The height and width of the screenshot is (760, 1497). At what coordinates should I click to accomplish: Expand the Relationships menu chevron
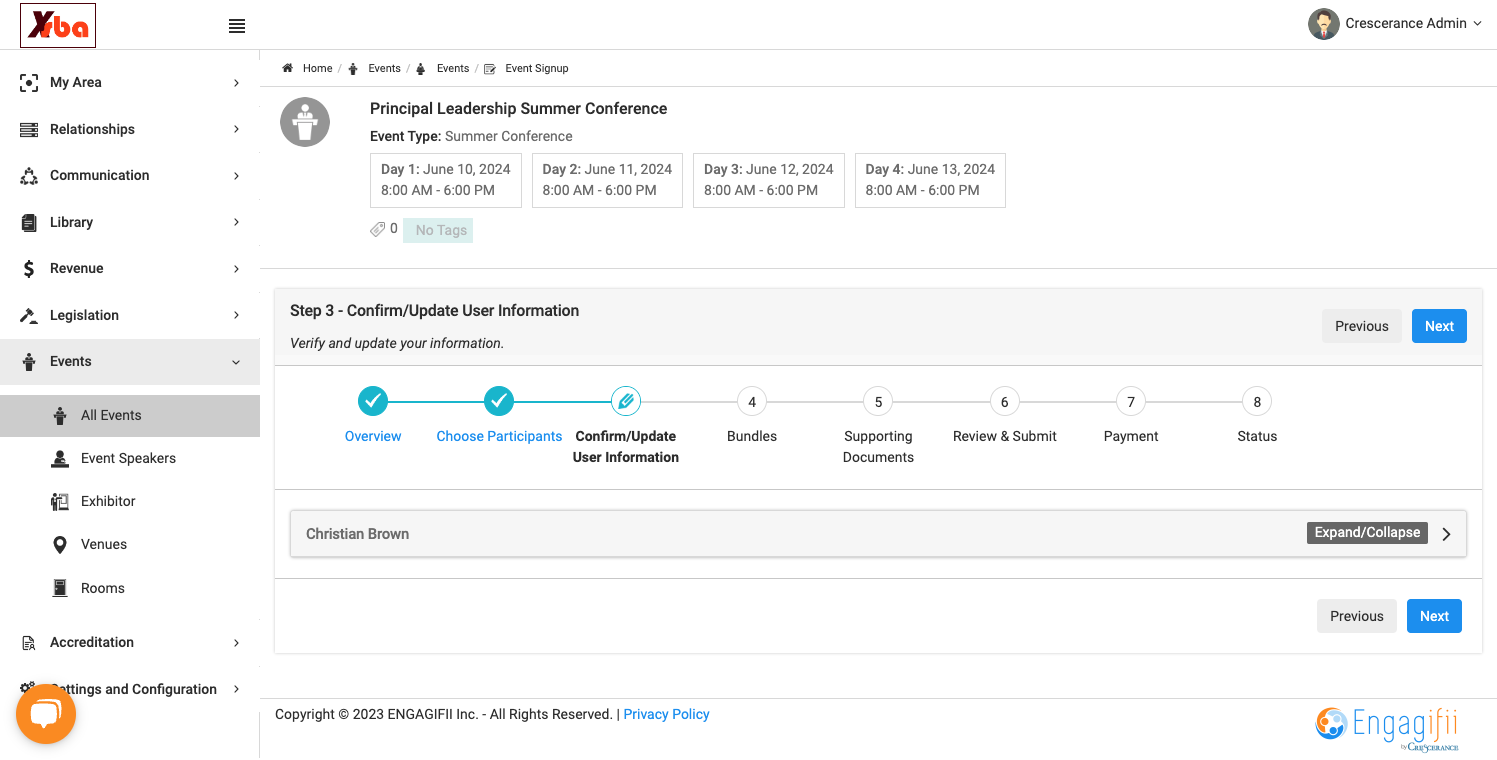(236, 129)
